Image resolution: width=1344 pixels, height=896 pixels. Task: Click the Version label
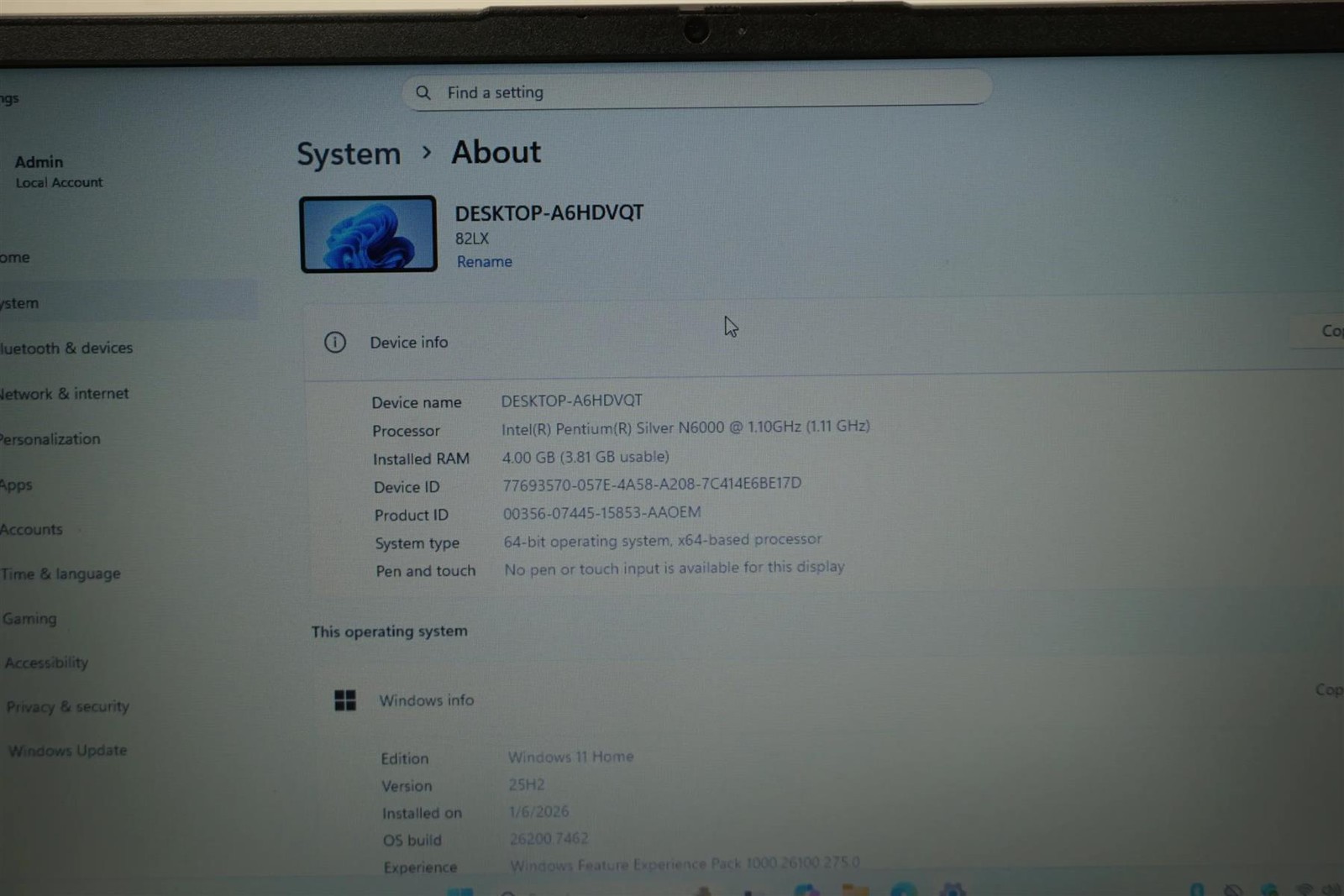[x=407, y=786]
